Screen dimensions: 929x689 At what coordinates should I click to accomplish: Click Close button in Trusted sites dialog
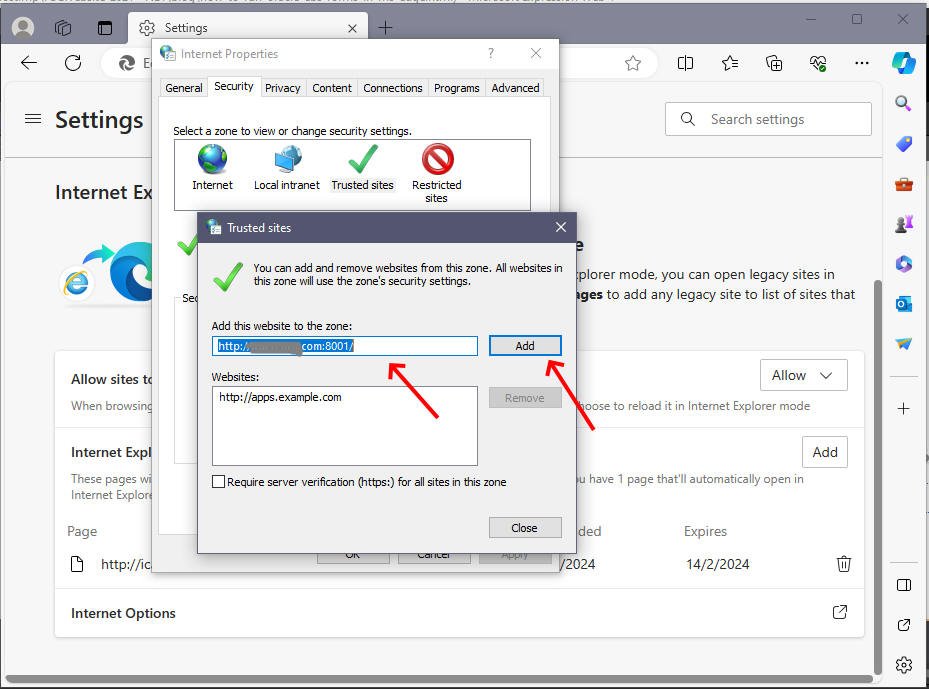525,527
